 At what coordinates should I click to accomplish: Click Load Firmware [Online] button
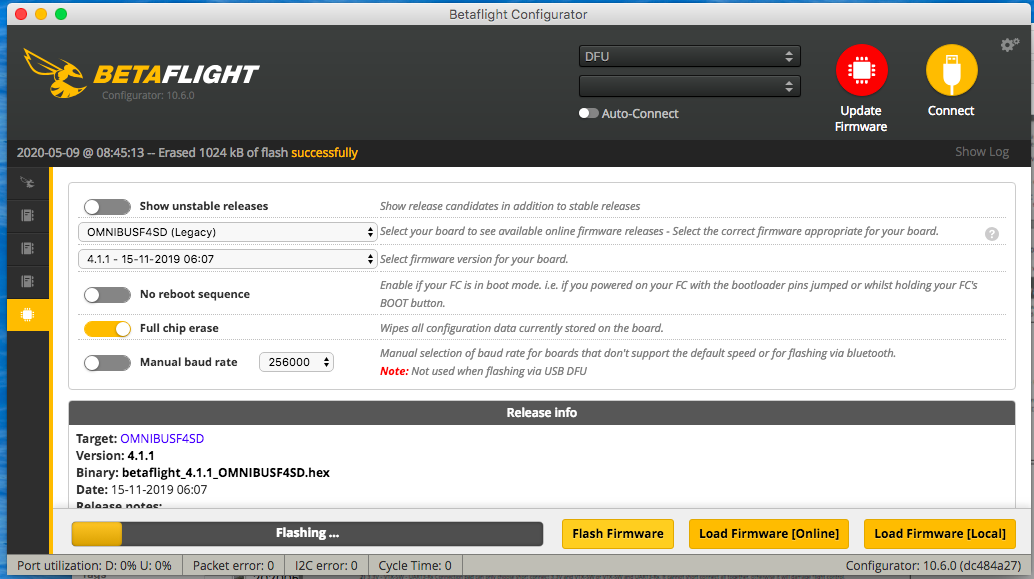[x=769, y=533]
